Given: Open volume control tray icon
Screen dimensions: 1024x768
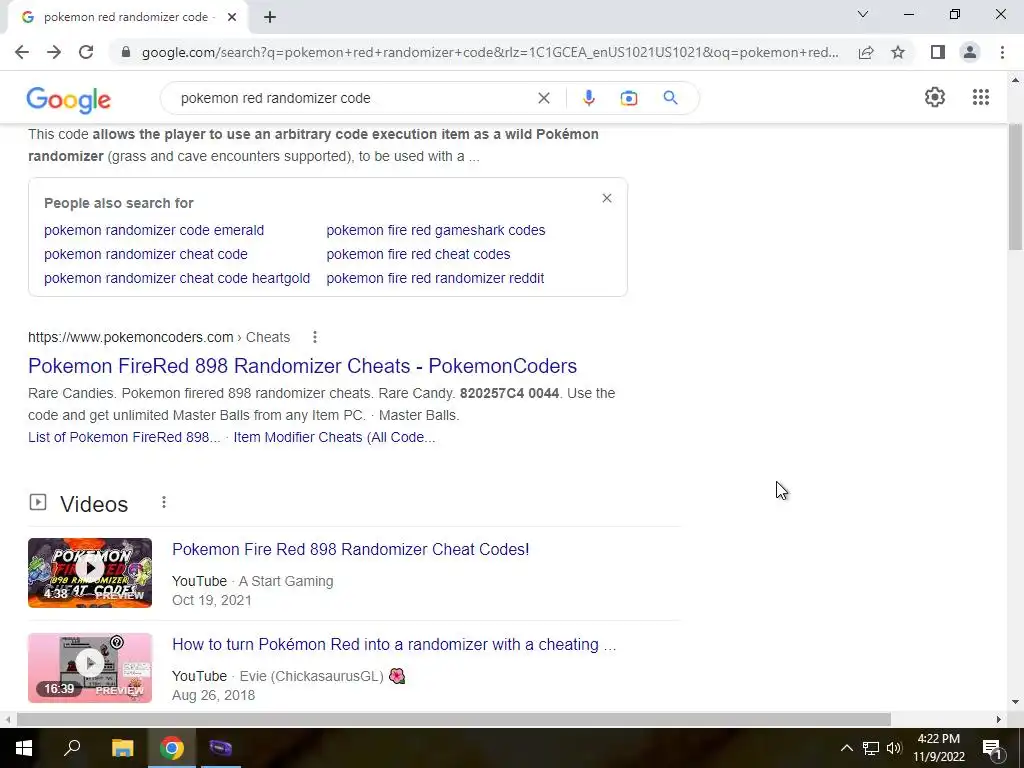Looking at the screenshot, I should pyautogui.click(x=894, y=748).
